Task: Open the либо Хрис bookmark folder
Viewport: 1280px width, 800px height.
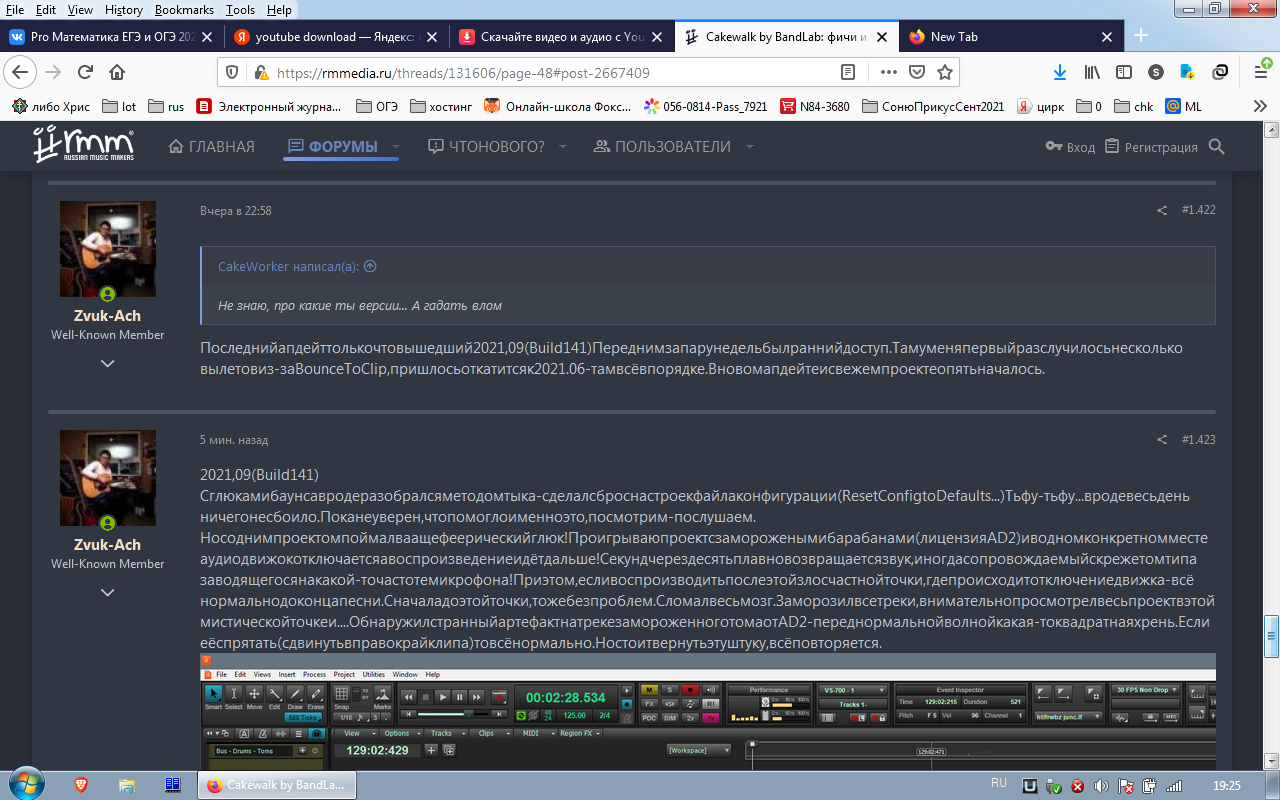Action: 51,106
